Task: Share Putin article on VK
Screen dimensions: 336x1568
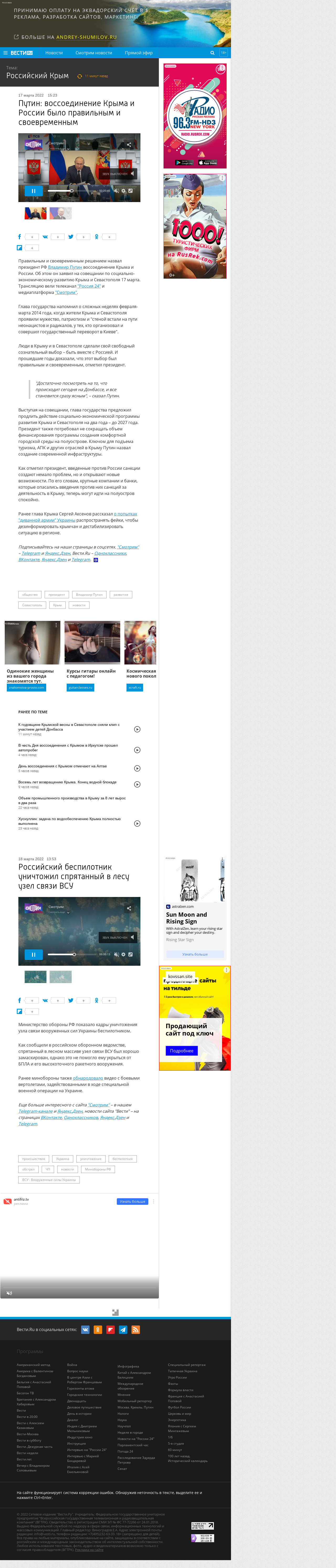Action: pyautogui.click(x=45, y=237)
